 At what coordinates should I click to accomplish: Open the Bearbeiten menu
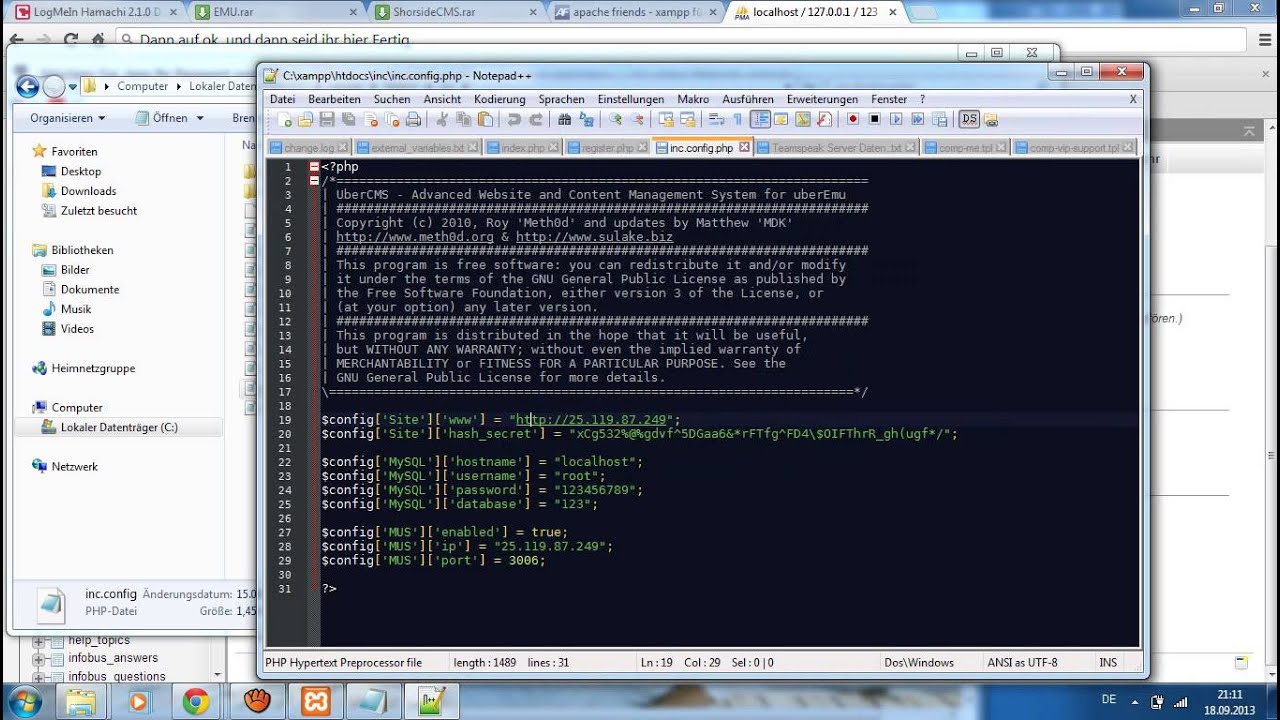[x=334, y=99]
